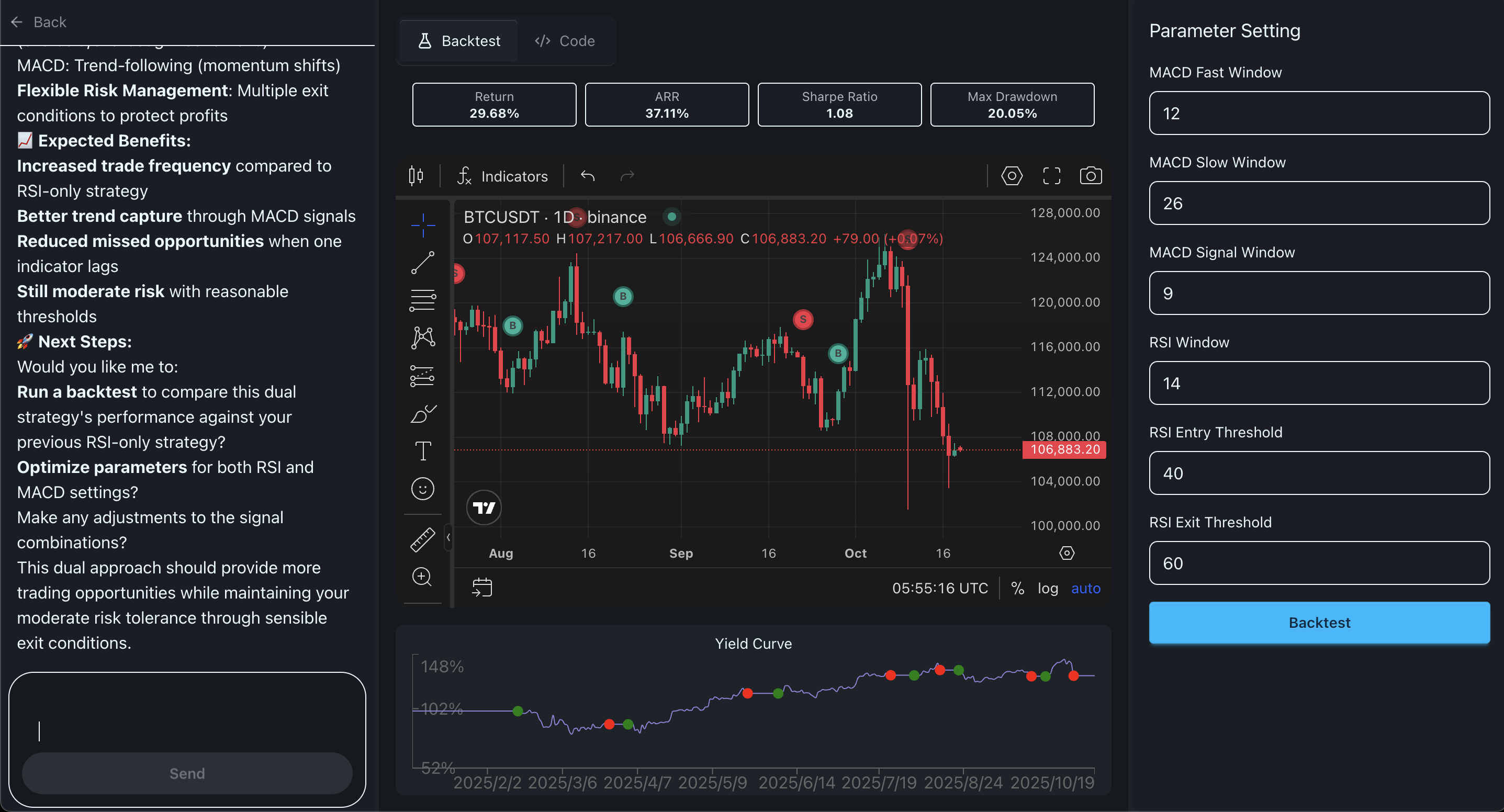Screen dimensions: 1504x812
Task: Undo the last chart action
Action: tap(587, 176)
